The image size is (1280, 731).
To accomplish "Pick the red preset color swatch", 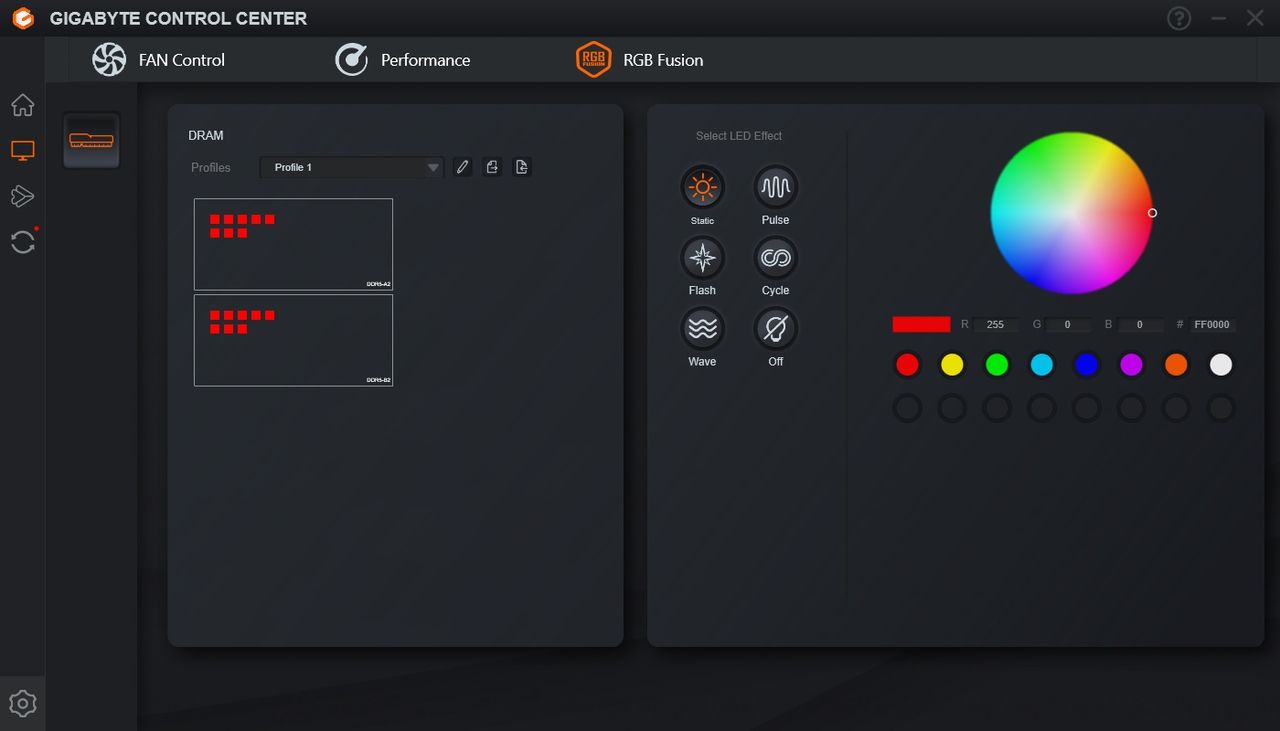I will point(907,365).
